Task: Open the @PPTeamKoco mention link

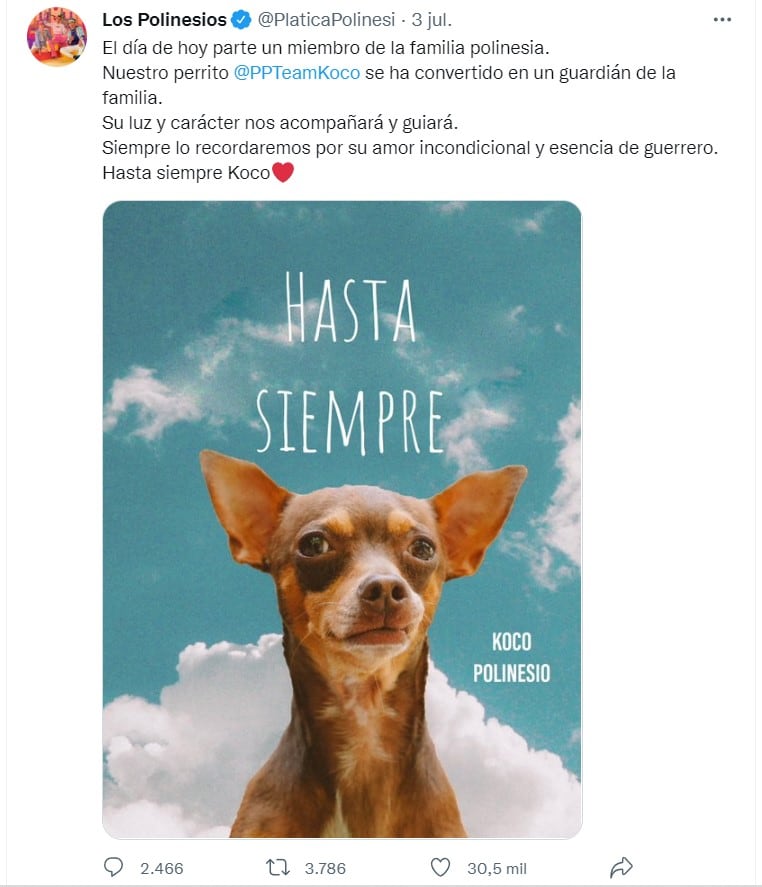Action: (296, 73)
